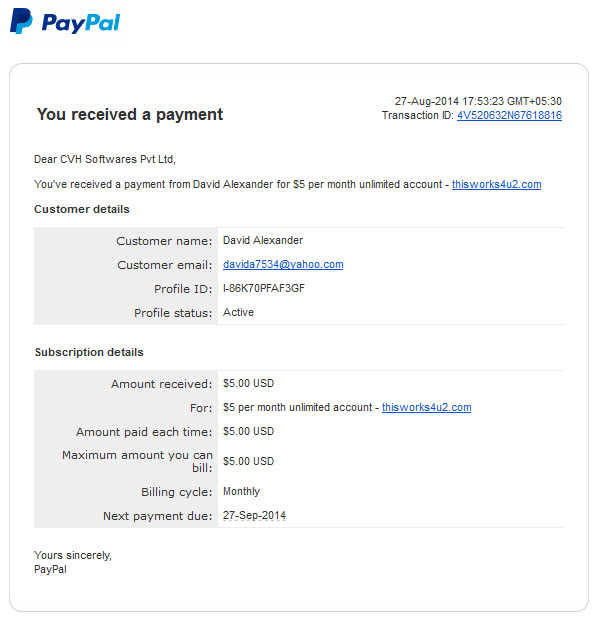Click the PayPal logo icon
The width and height of the screenshot is (607, 625).
[x=21, y=21]
